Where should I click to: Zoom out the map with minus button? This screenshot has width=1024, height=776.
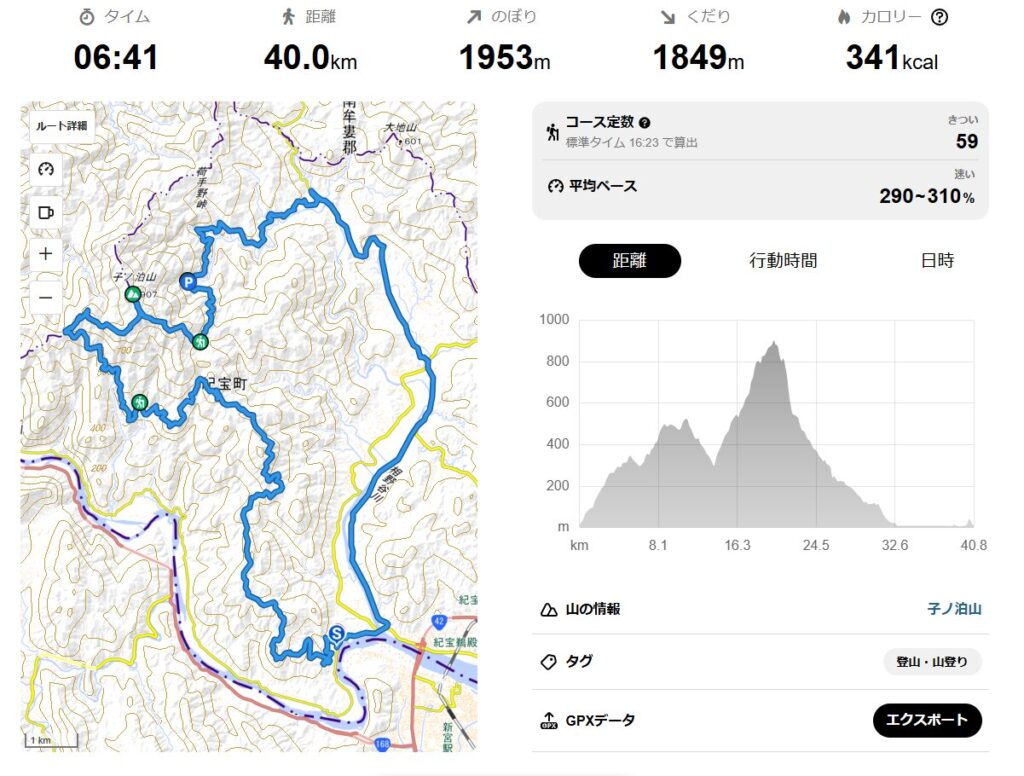coord(45,297)
